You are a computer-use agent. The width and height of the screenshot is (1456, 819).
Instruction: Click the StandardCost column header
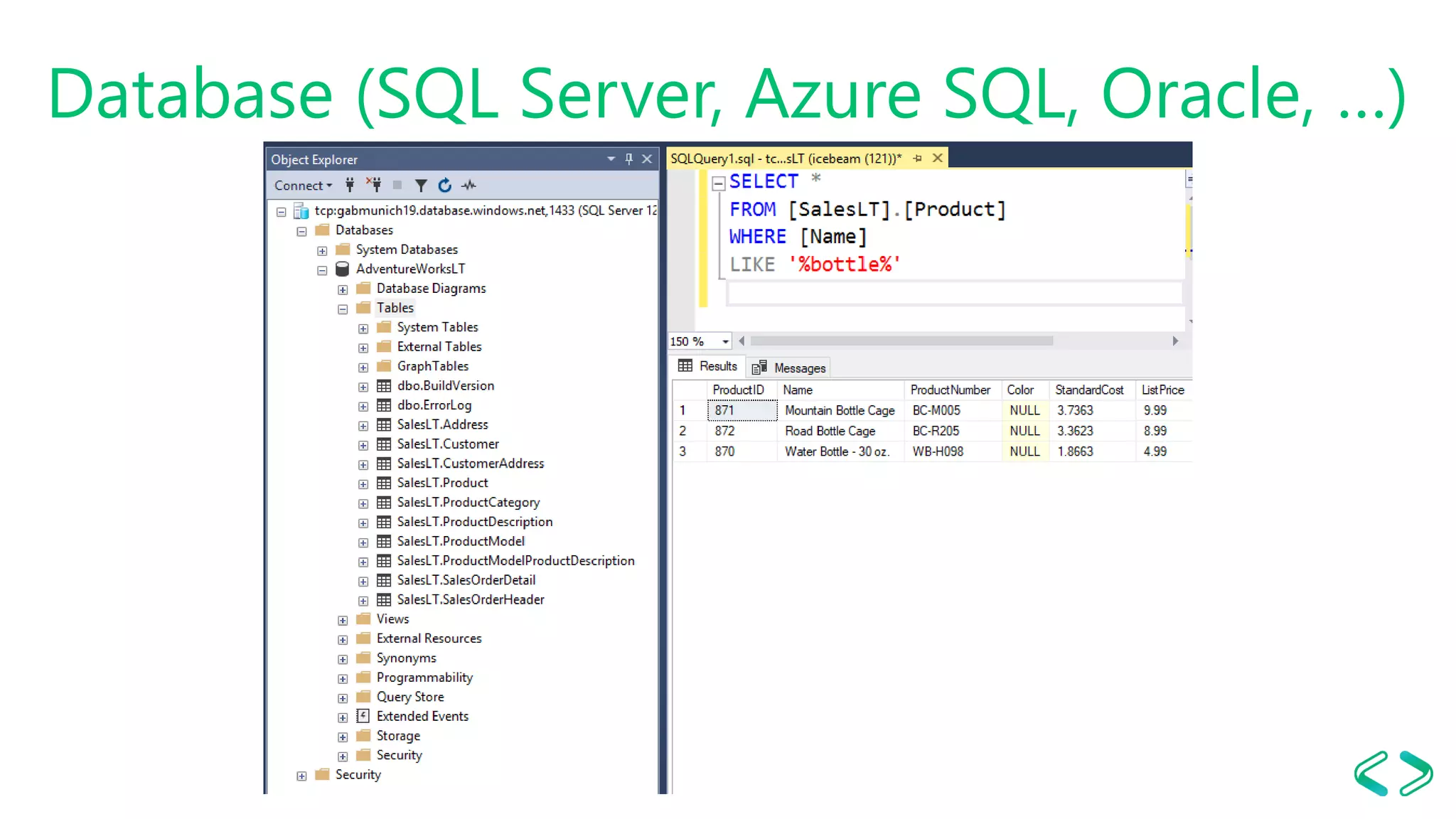point(1092,390)
